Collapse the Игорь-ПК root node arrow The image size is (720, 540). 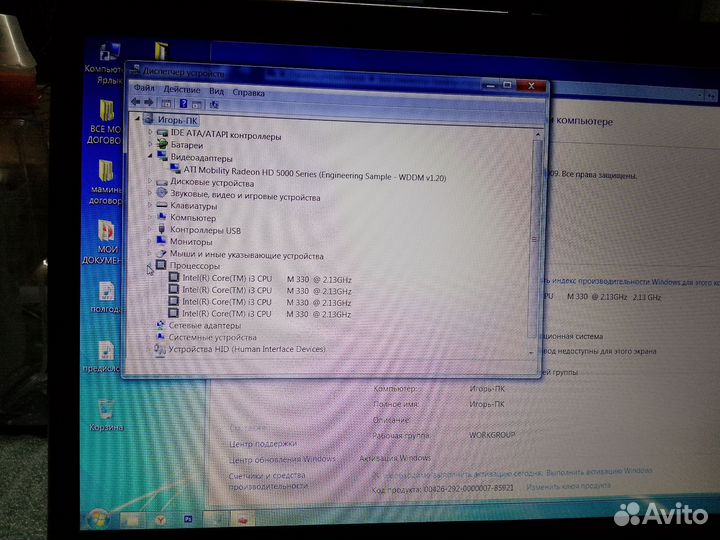(137, 119)
